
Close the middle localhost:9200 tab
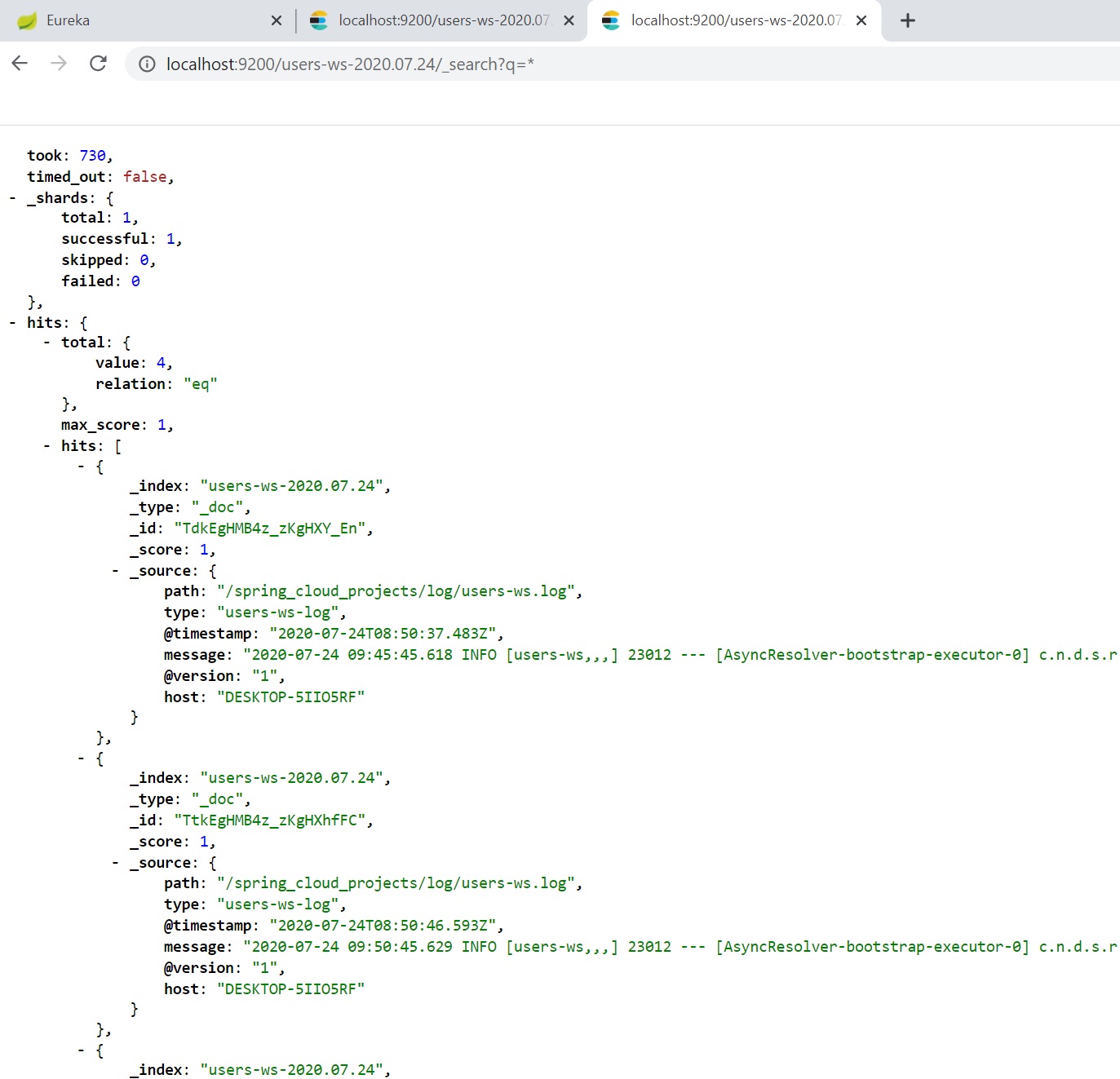tap(569, 20)
